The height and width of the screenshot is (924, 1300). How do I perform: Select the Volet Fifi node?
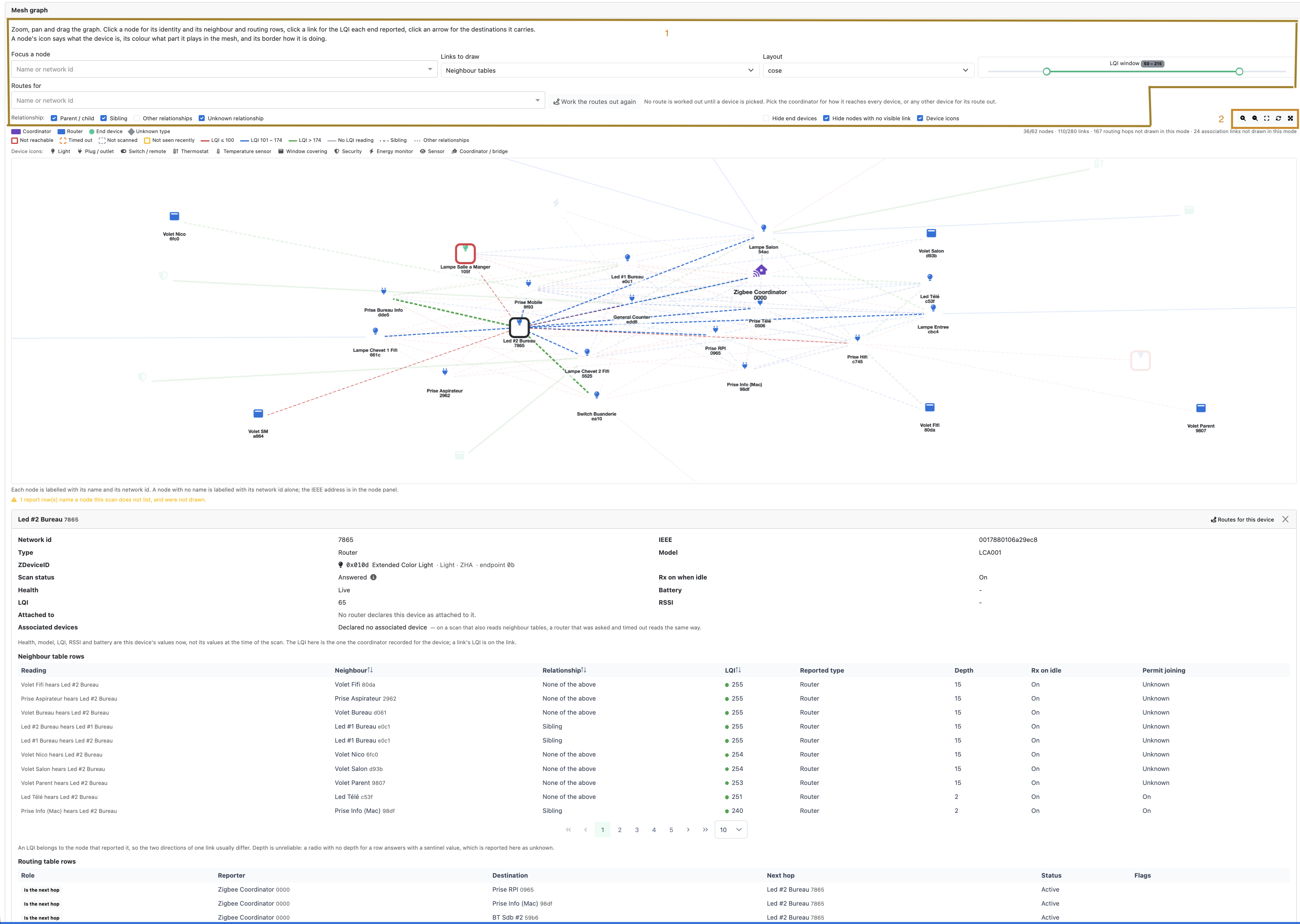click(929, 407)
